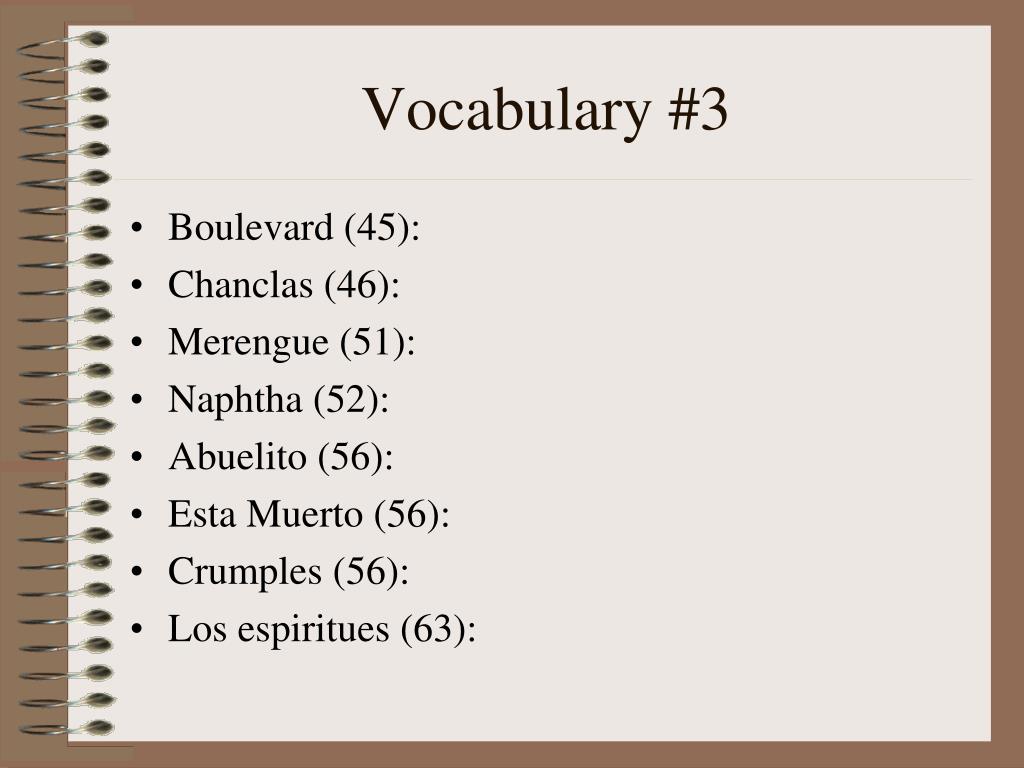Click the topmost spiral binding ring
Image resolution: width=1024 pixels, height=768 pixels.
pyautogui.click(x=63, y=44)
